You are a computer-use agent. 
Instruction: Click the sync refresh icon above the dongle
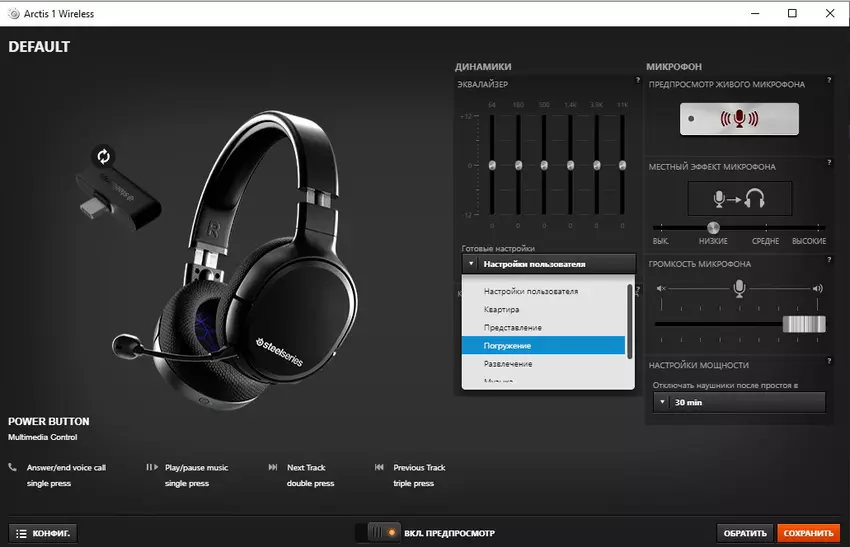[102, 156]
